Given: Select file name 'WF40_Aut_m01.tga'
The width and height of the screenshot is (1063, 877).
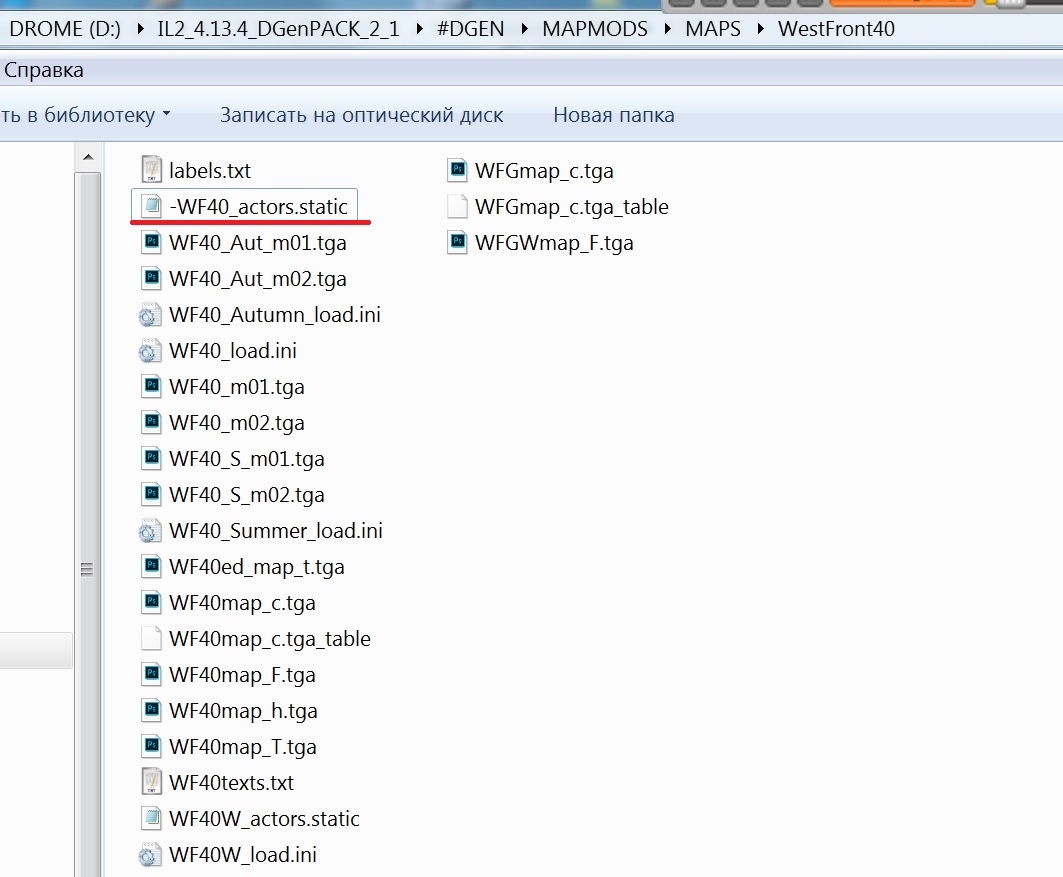Looking at the screenshot, I should pos(258,243).
